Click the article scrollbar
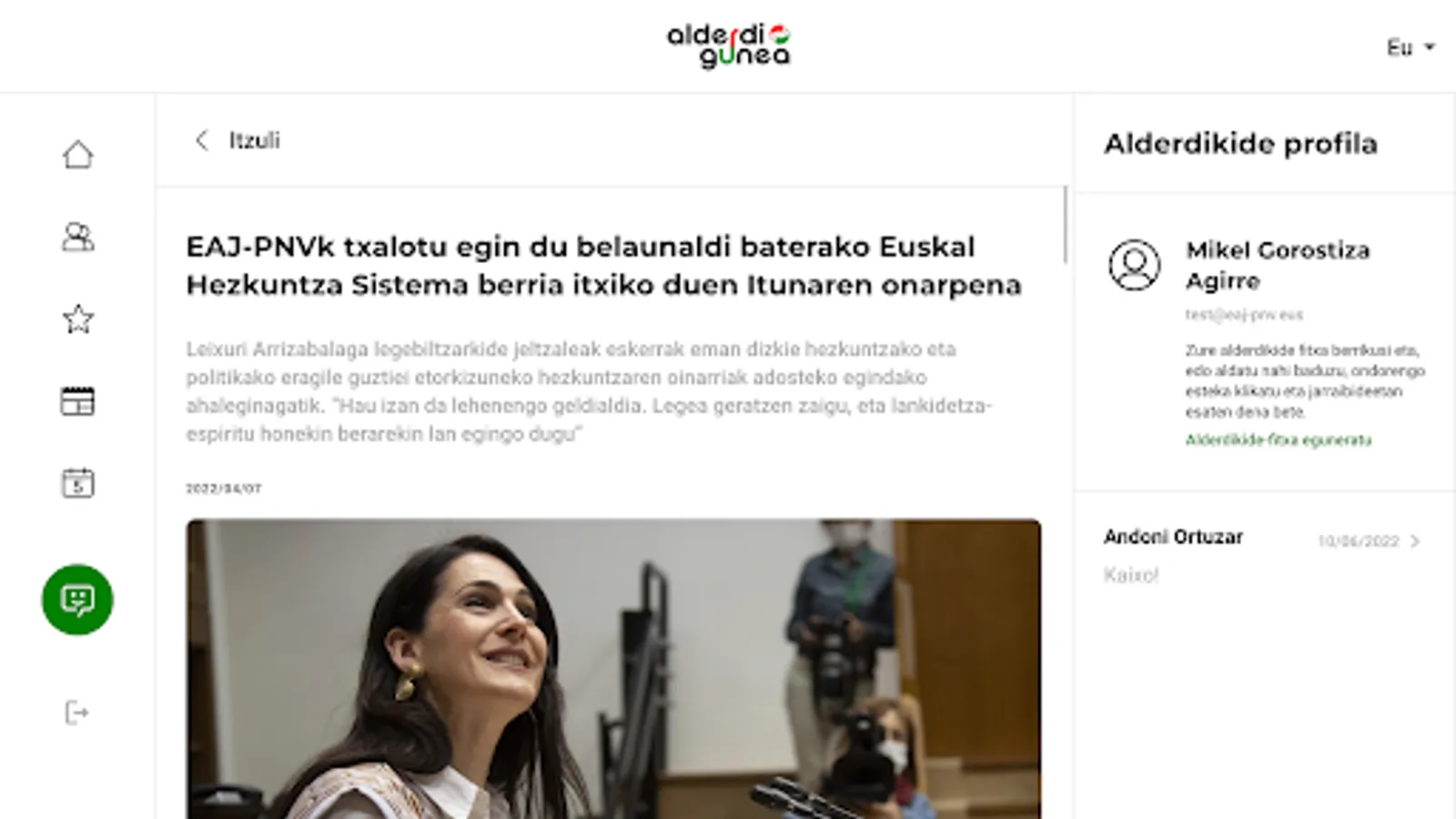Image resolution: width=1456 pixels, height=819 pixels. 1065,226
